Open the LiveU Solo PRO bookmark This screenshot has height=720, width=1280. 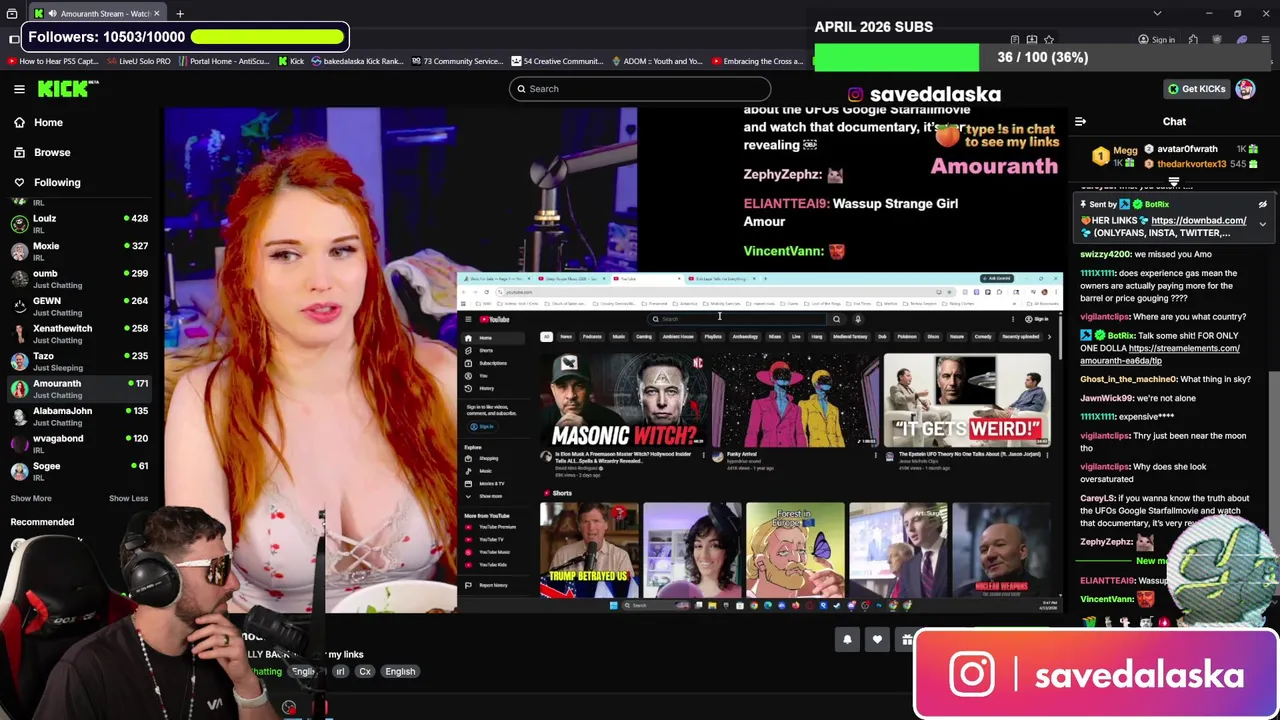tap(139, 61)
